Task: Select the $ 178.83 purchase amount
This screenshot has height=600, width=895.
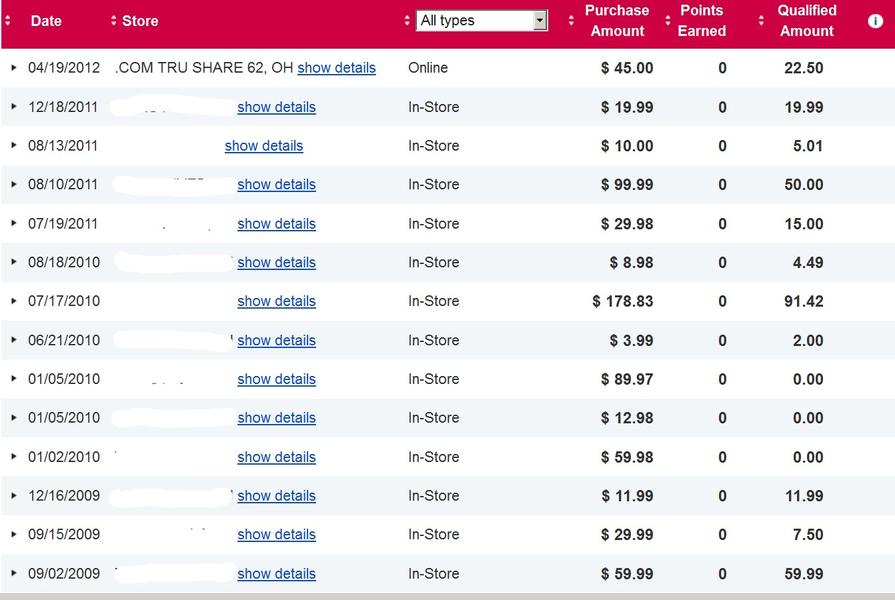Action: tap(623, 301)
